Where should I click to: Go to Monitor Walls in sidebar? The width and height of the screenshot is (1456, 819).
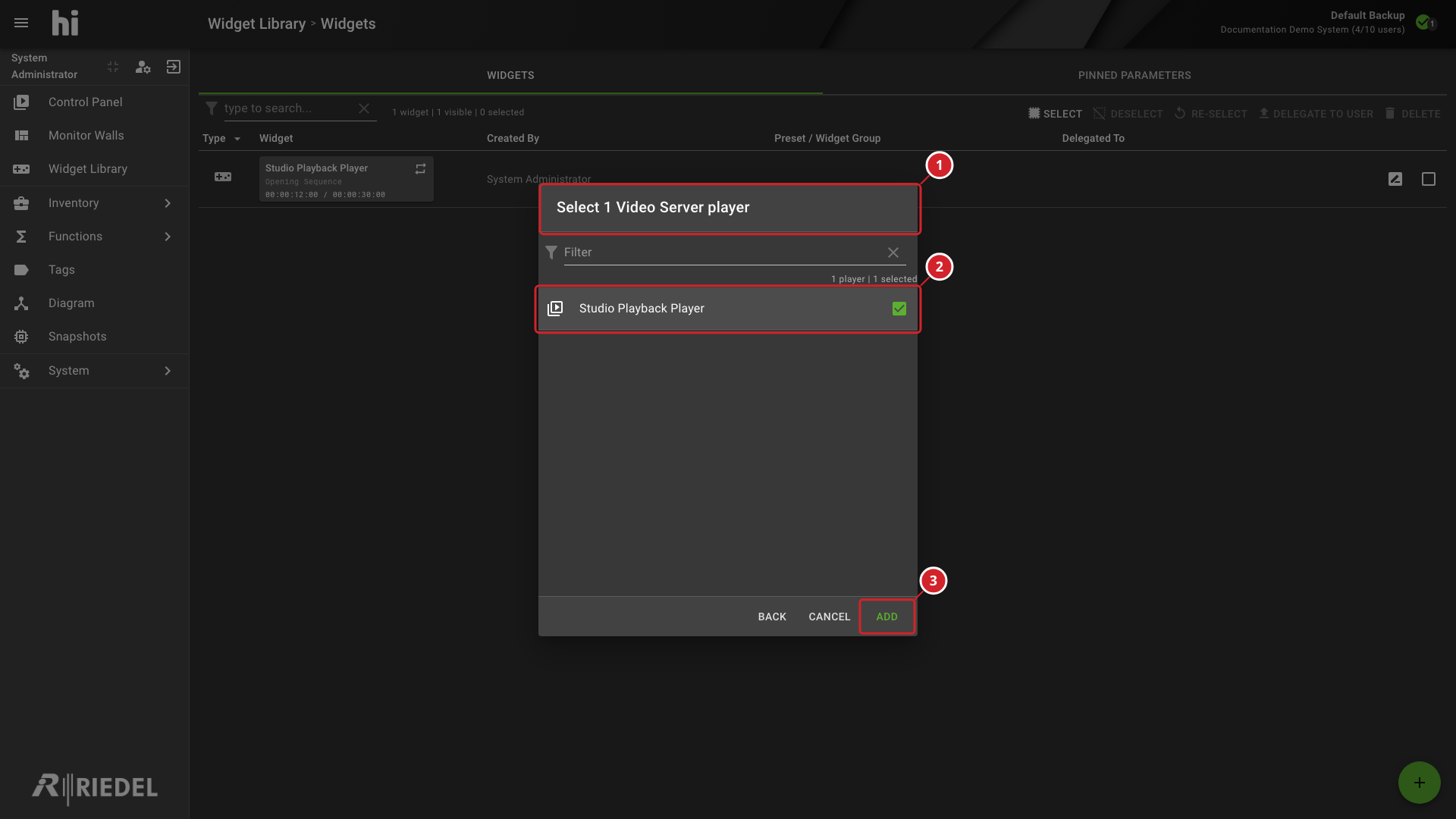pyautogui.click(x=95, y=135)
